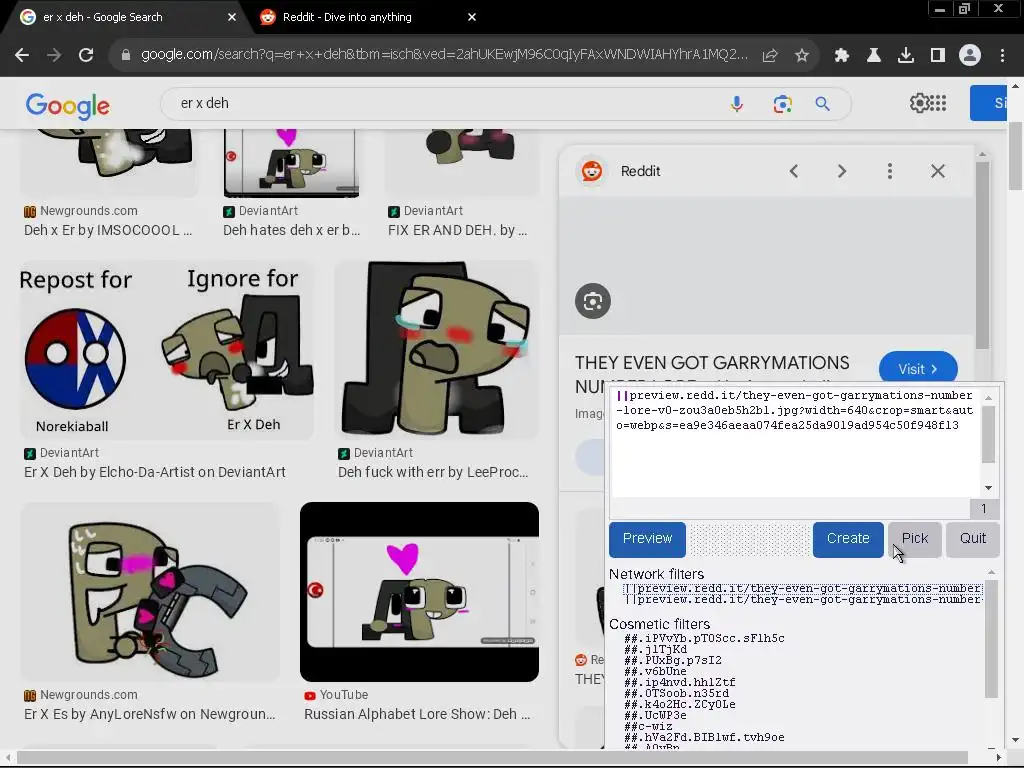The image size is (1024, 768).
Task: Select the first Network filters entry
Action: [803, 588]
